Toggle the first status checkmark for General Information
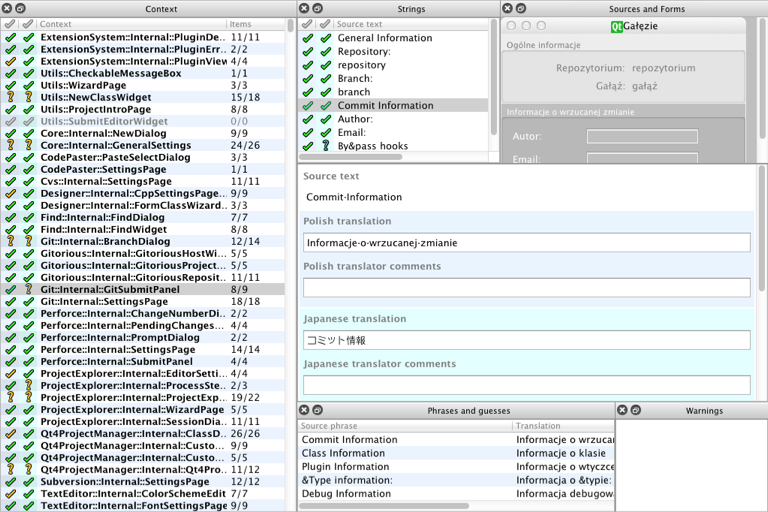This screenshot has width=768, height=512. (308, 38)
